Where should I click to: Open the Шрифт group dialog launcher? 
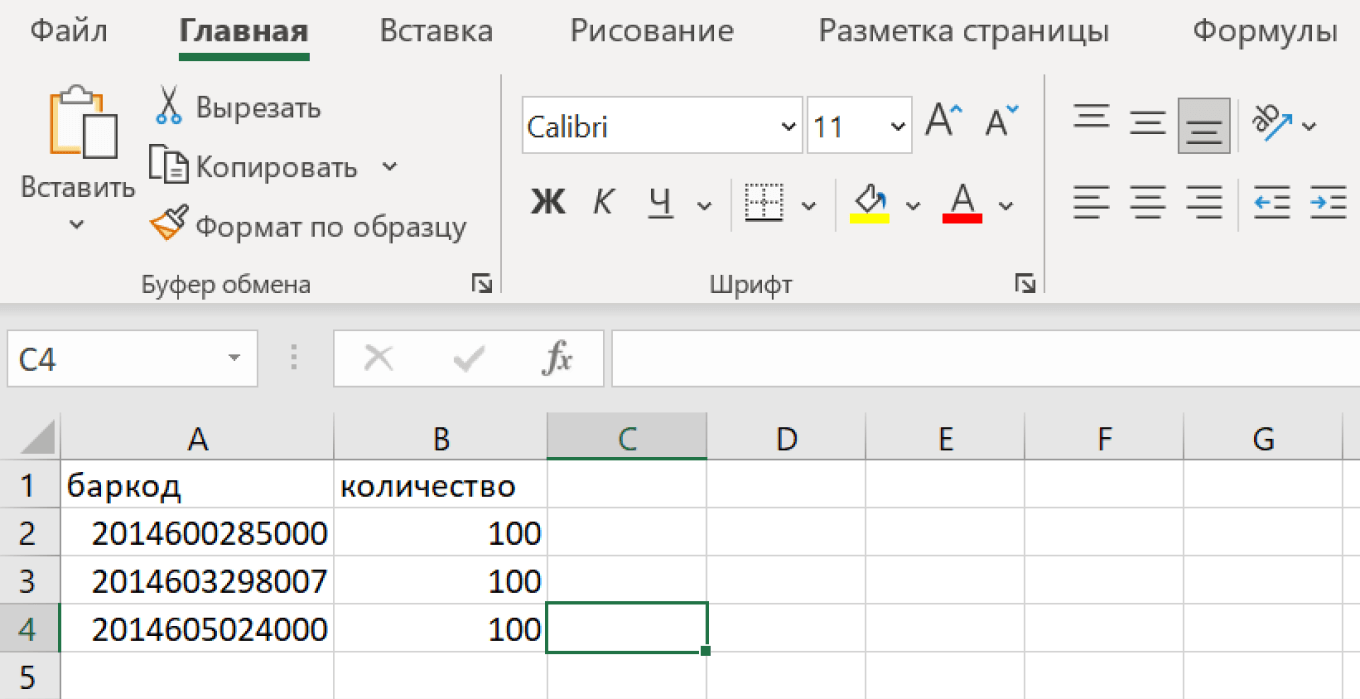click(1024, 284)
